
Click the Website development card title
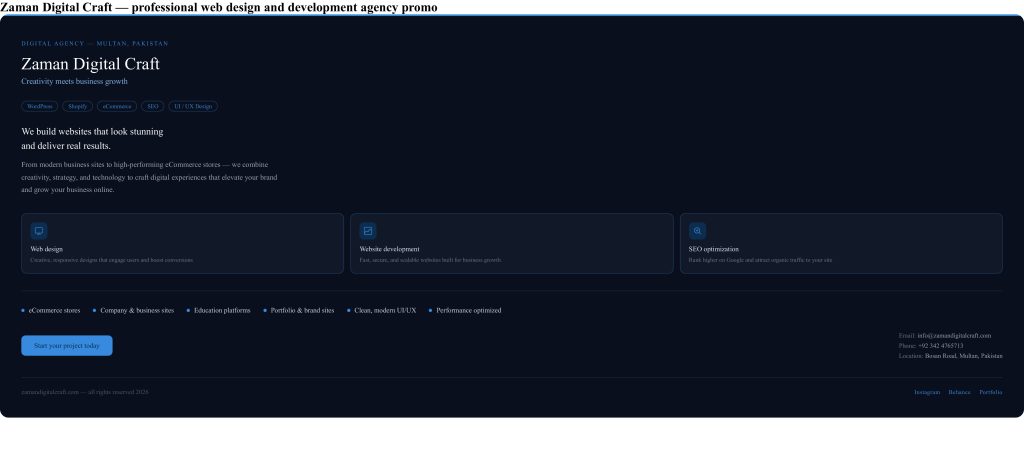pyautogui.click(x=389, y=249)
